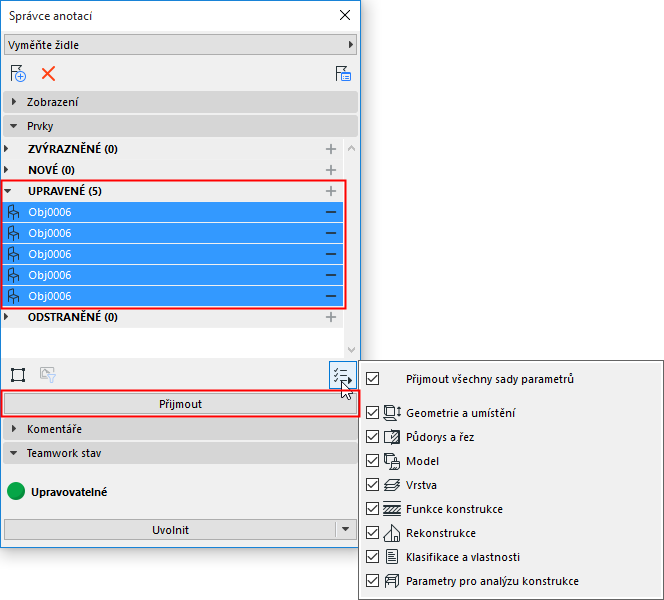664x600 pixels.
Task: Click plus icon on NOVÉ row
Action: coord(331,170)
